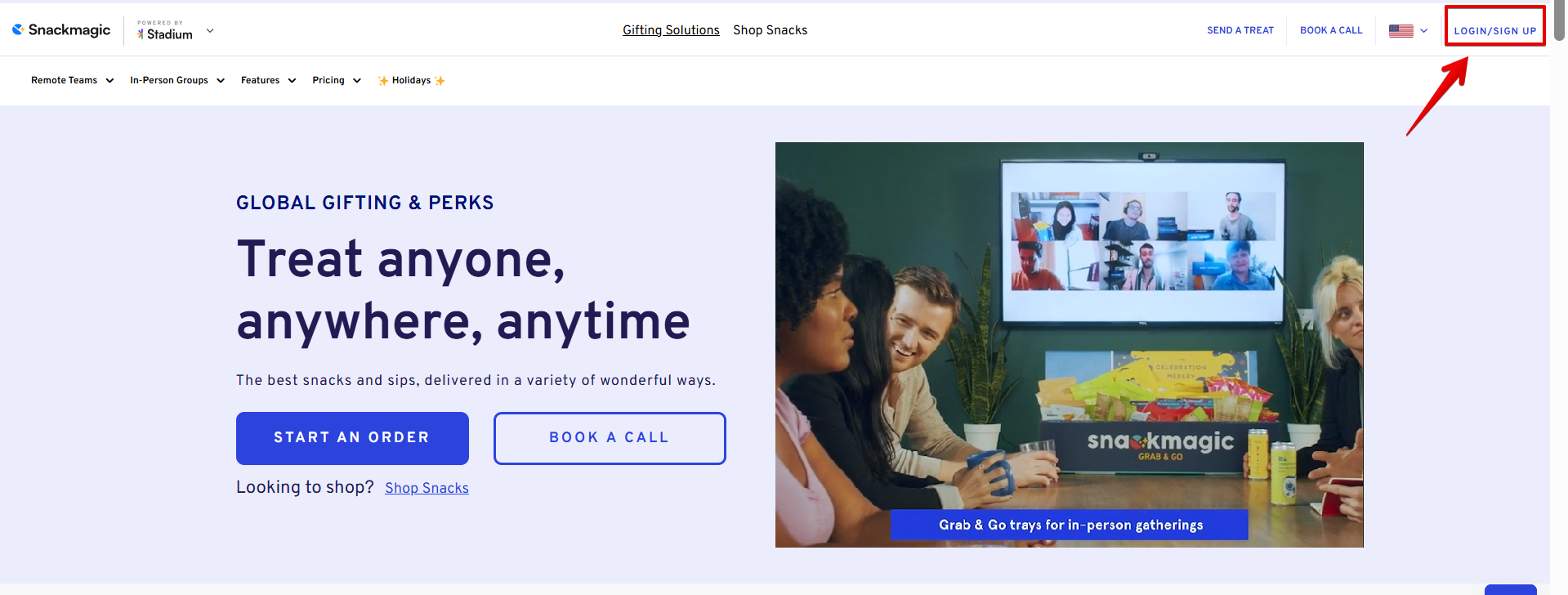Expand the country selector chevron
Screen dimensions: 1568x595
tap(1424, 31)
